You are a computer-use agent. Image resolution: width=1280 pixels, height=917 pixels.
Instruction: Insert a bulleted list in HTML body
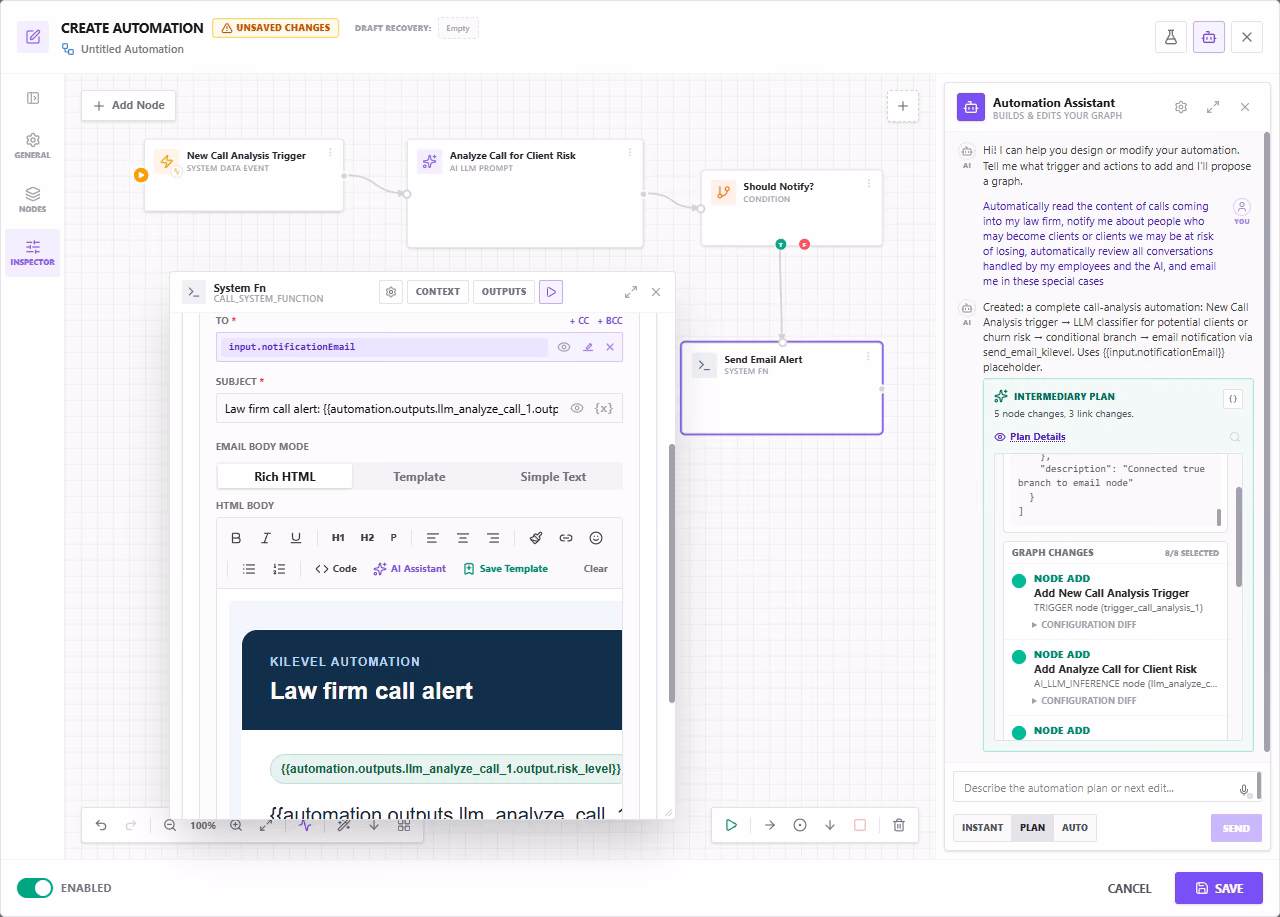point(249,569)
